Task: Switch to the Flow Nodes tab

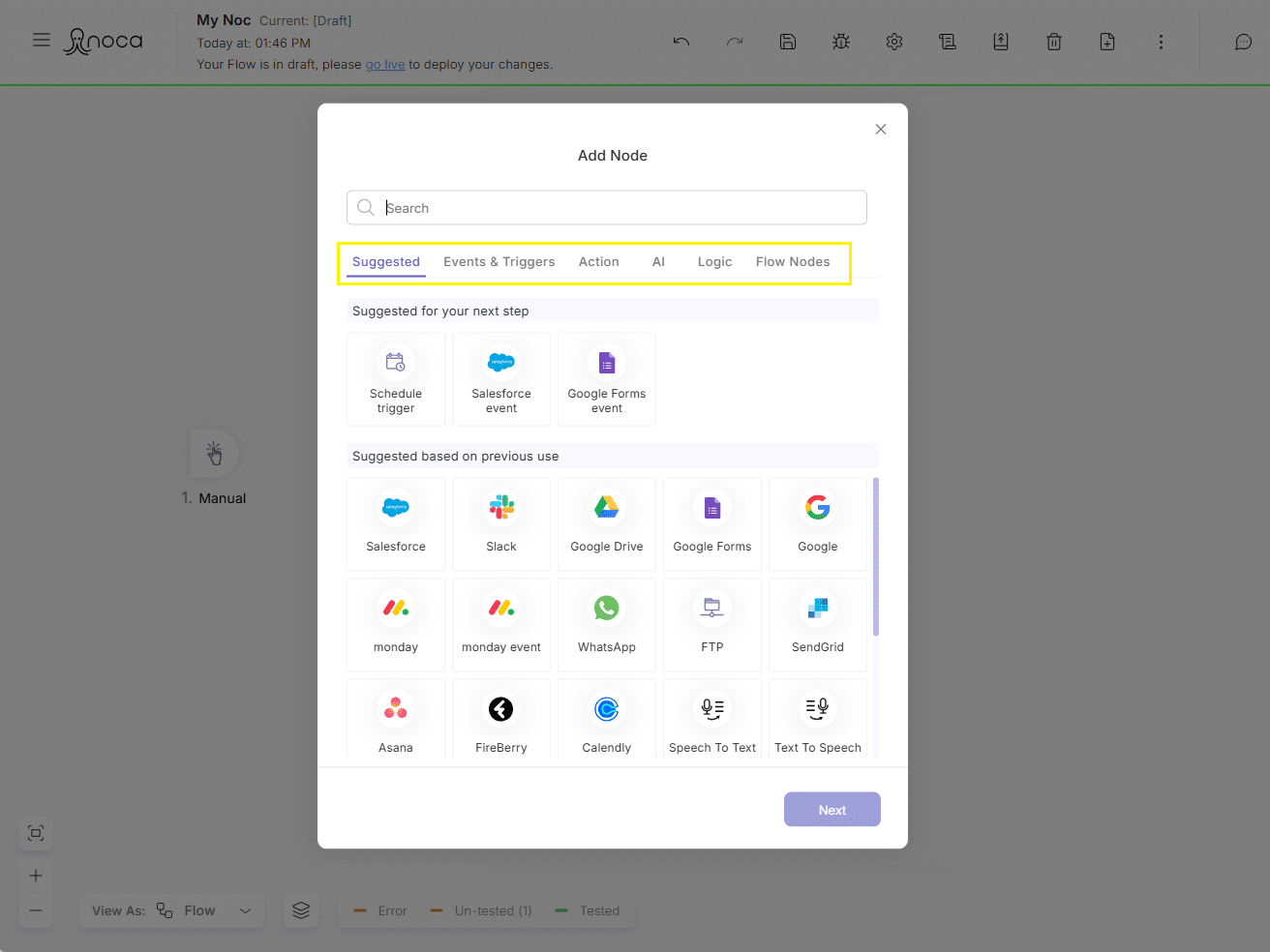Action: (x=793, y=262)
